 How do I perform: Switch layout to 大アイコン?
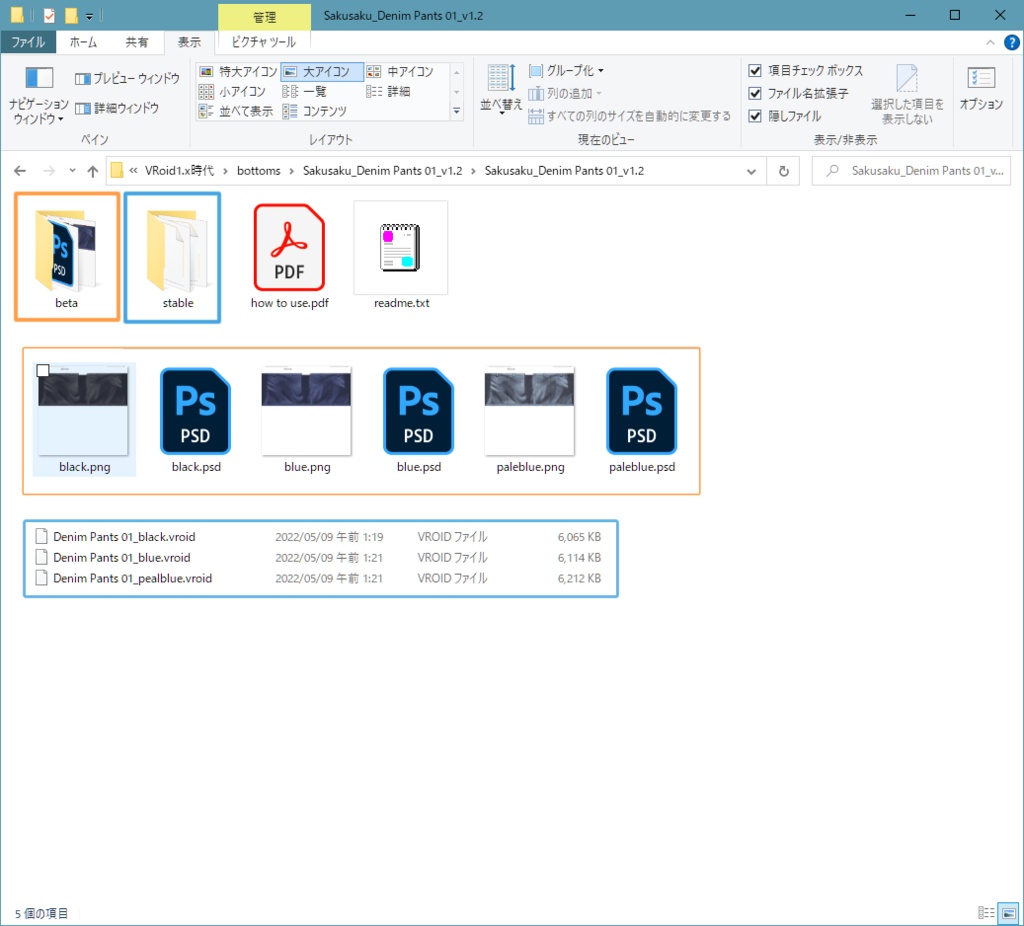click(321, 71)
